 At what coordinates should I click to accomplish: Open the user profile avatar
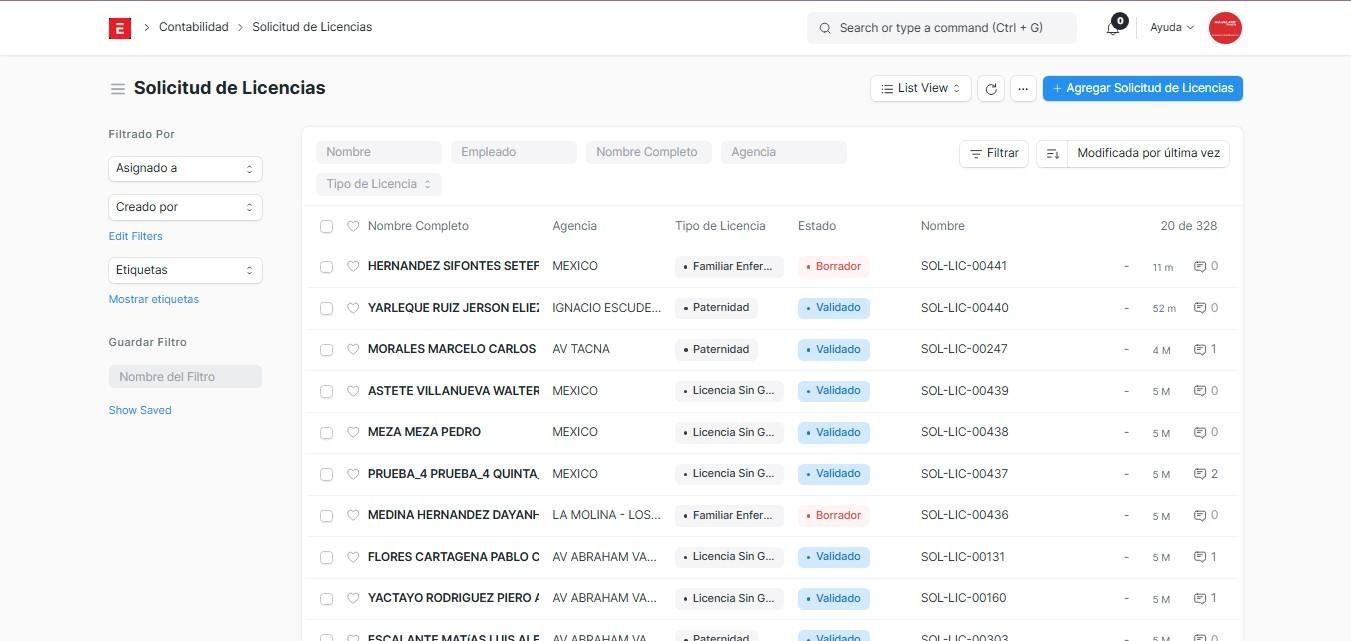pyautogui.click(x=1224, y=28)
